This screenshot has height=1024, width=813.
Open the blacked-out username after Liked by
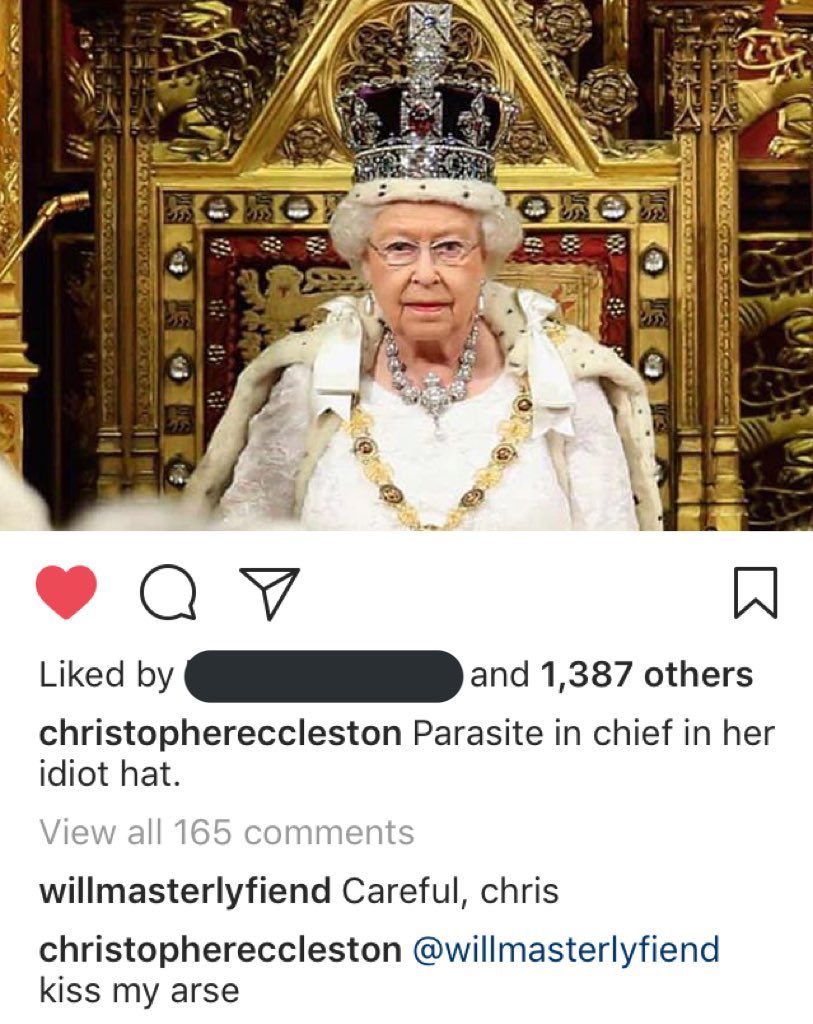[x=324, y=676]
